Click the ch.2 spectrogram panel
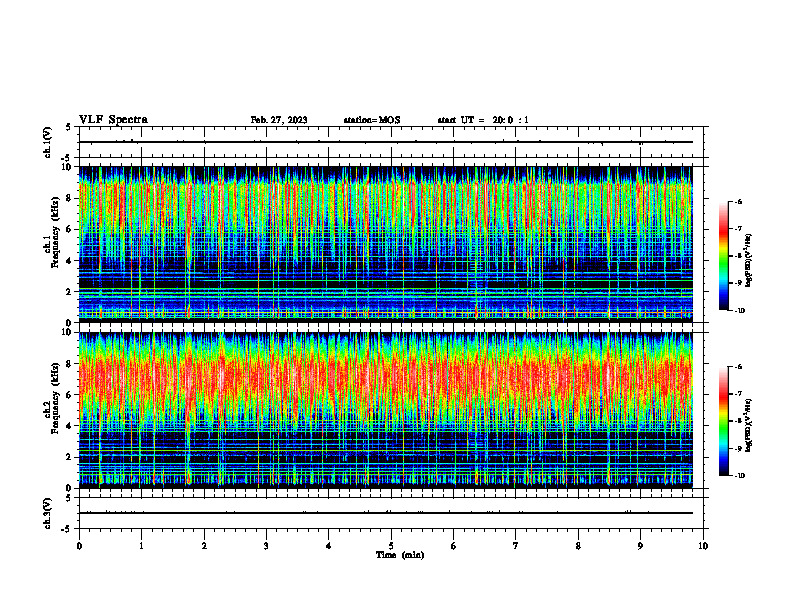Screen dimensions: 792x612 pos(385,410)
